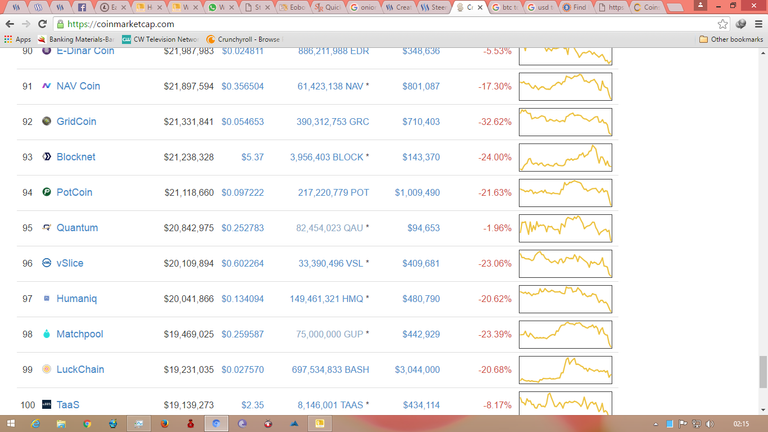
Task: Click the volume speaker tray icon
Action: click(x=710, y=424)
